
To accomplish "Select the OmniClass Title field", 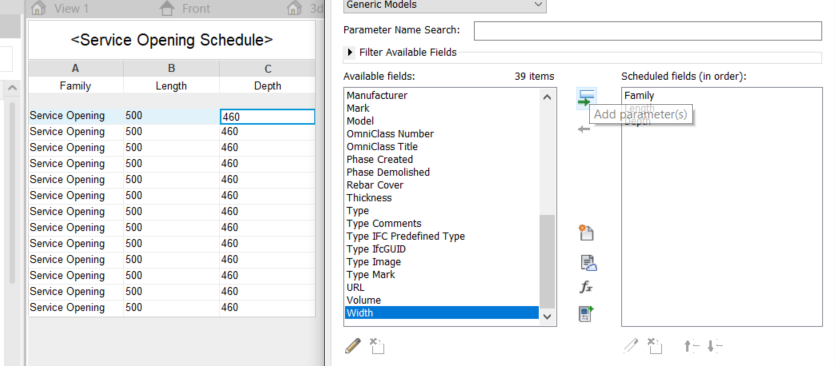I will [382, 147].
